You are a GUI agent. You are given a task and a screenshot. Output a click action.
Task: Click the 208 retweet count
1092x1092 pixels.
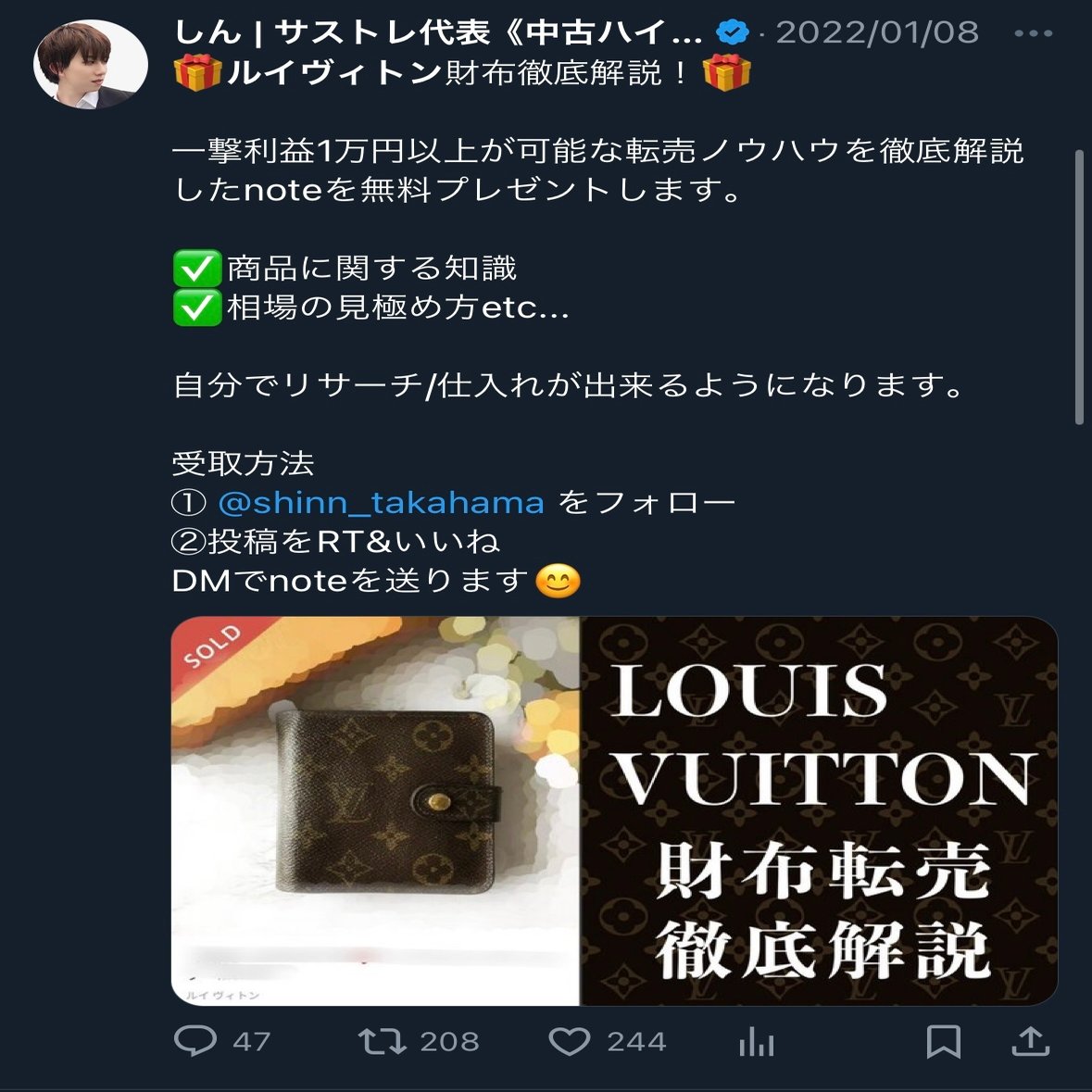click(x=449, y=1042)
